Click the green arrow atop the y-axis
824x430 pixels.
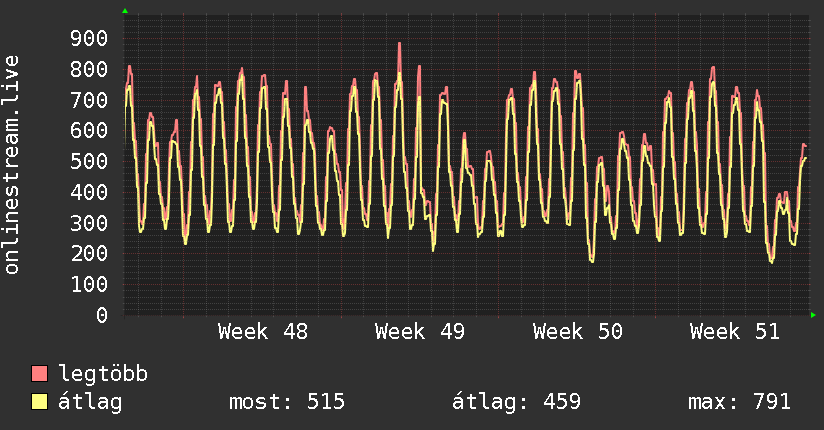coord(125,11)
